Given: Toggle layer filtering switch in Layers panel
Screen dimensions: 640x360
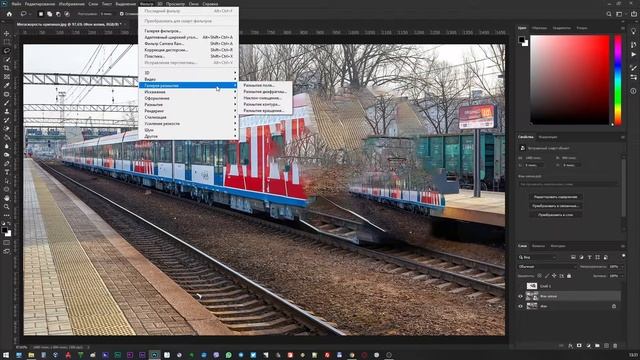Looking at the screenshot, I should pos(623,256).
